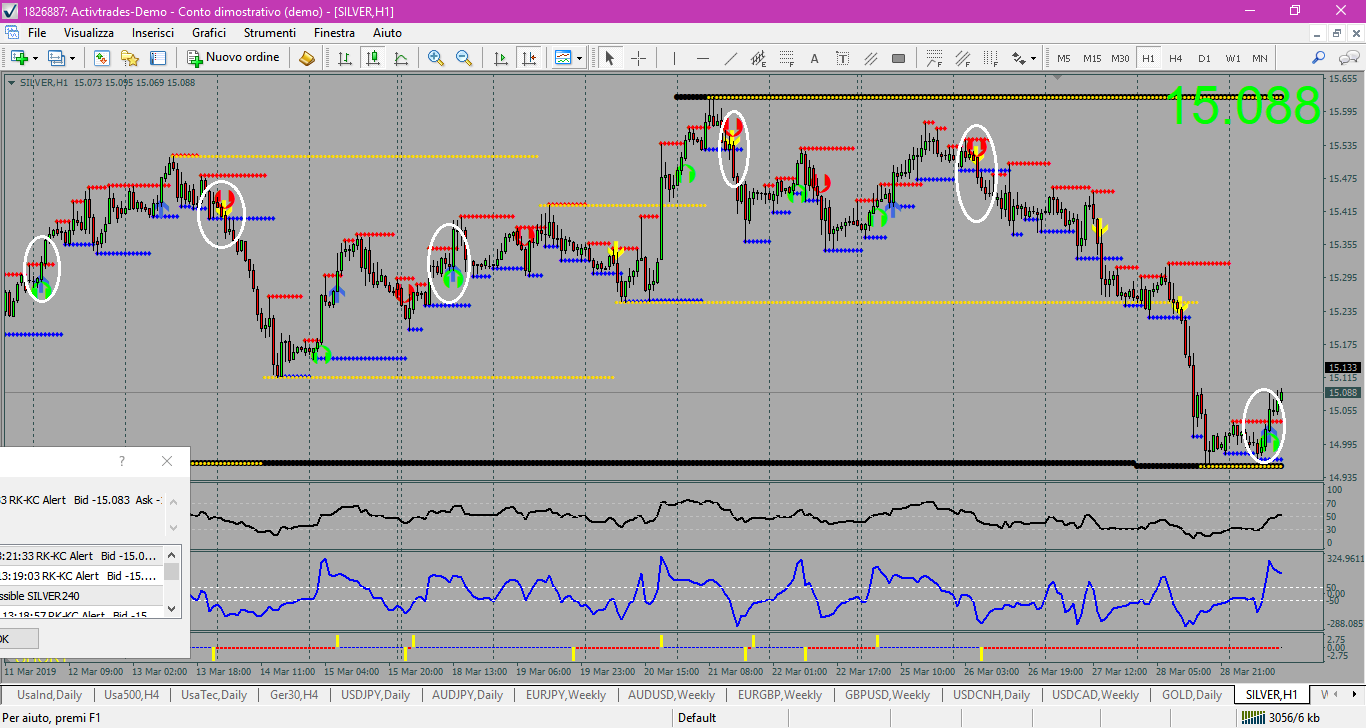
Task: Toggle the Market Watch window icon
Action: pyautogui.click(x=101, y=58)
